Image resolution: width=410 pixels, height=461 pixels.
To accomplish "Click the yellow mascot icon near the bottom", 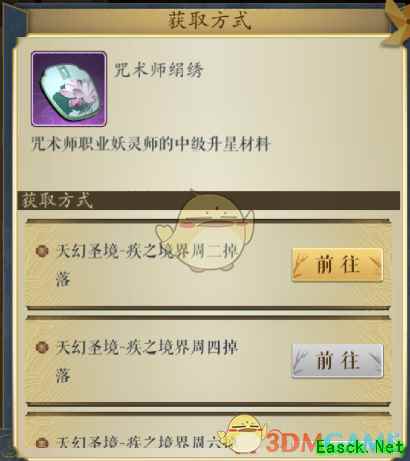I will [244, 434].
